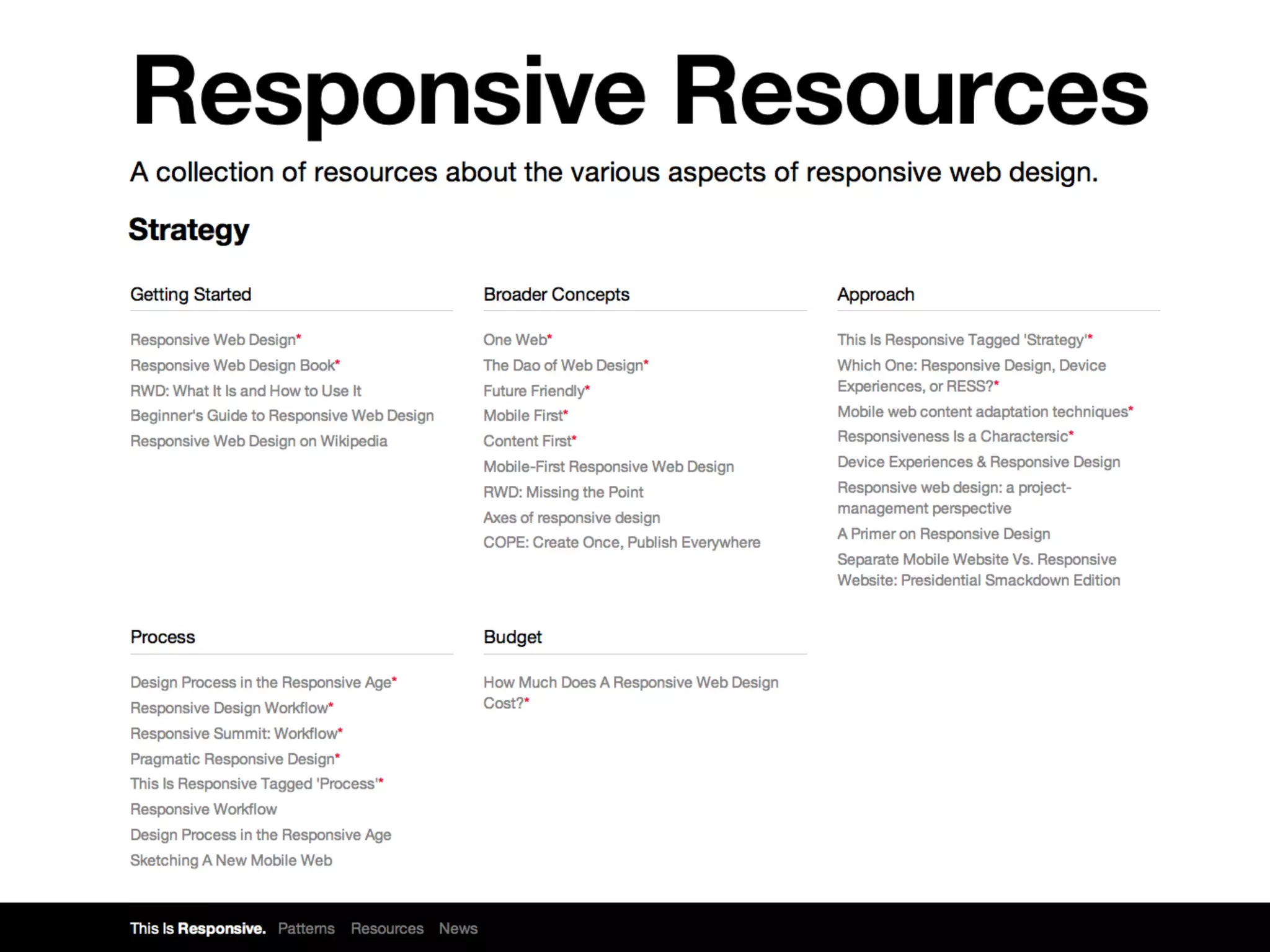Click Sketching A New Mobile Web
The width and height of the screenshot is (1270, 952).
click(231, 861)
